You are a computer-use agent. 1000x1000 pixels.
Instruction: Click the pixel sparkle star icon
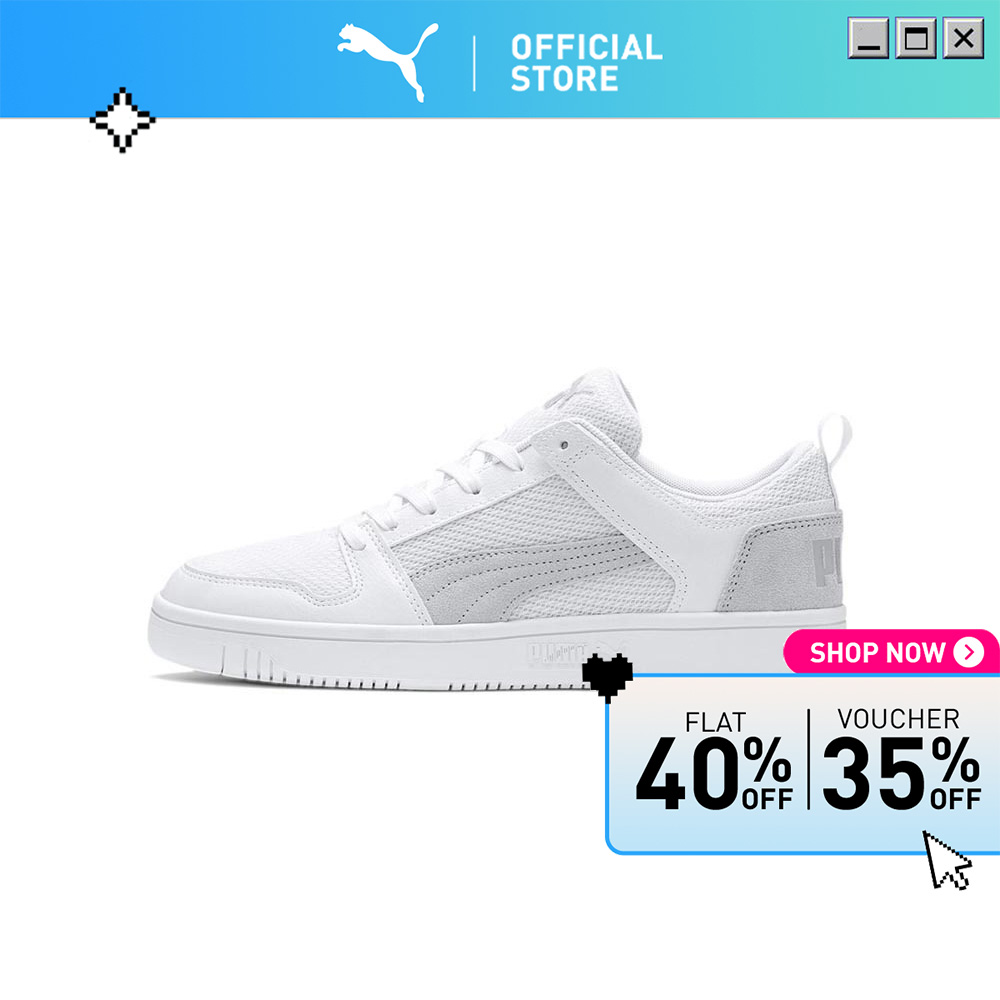click(122, 120)
